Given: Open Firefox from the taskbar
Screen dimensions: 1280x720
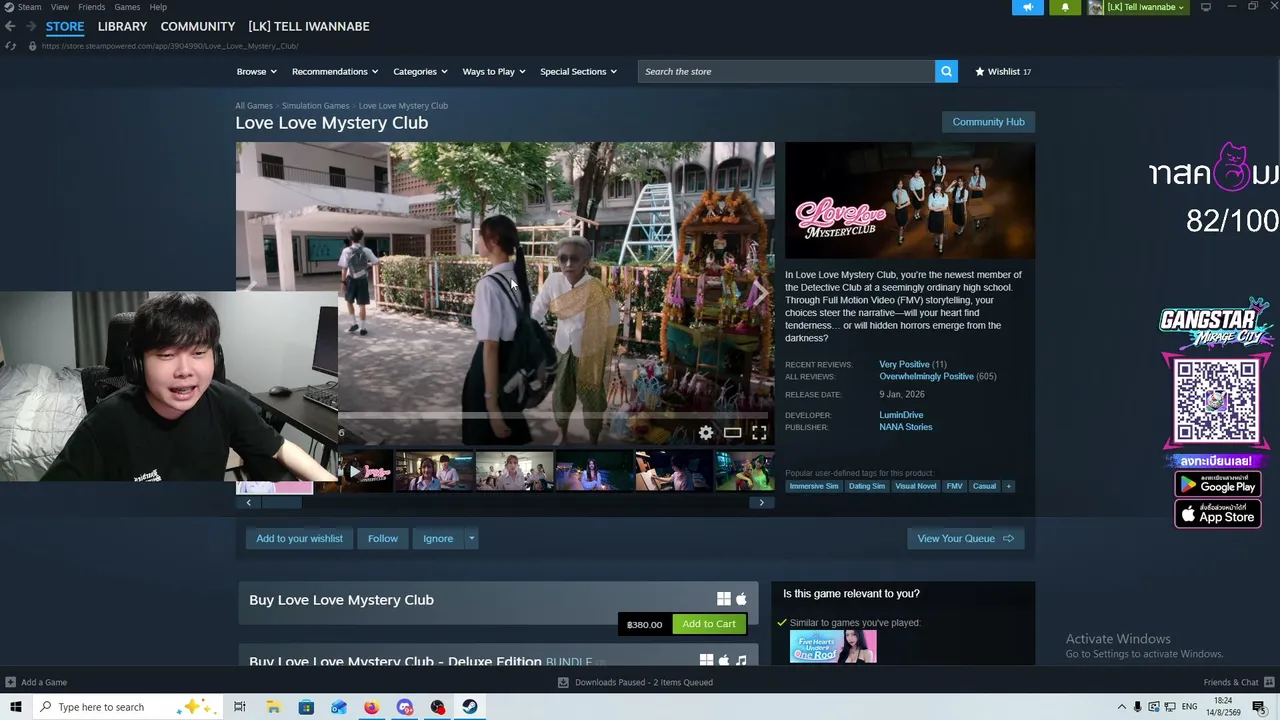Looking at the screenshot, I should (x=372, y=707).
